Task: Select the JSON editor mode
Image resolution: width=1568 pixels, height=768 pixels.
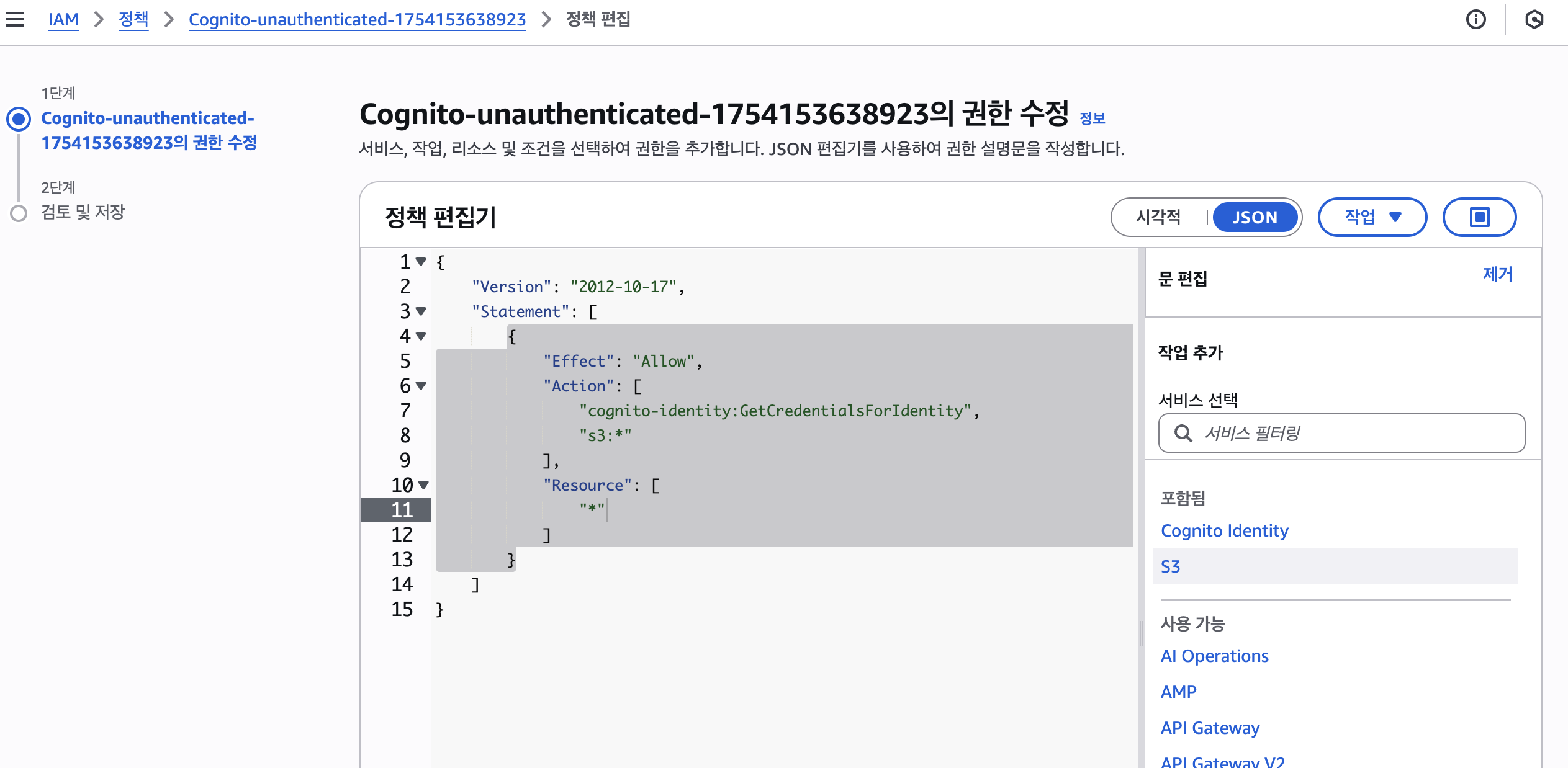Action: point(1255,217)
